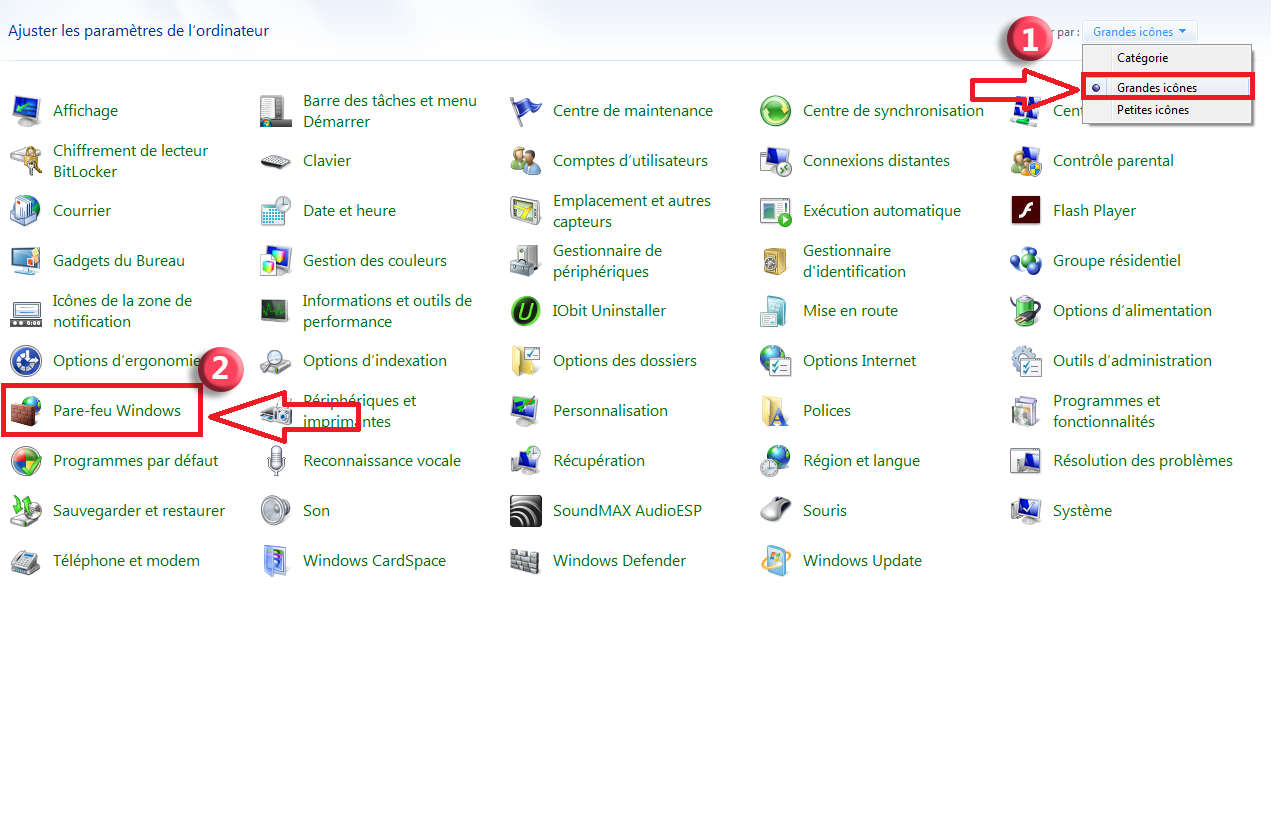Open the Options d'alimentation battery icon
The width and height of the screenshot is (1280, 819).
[x=1025, y=310]
